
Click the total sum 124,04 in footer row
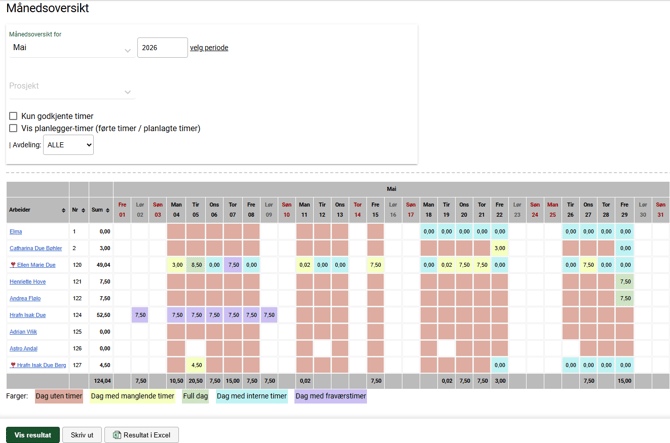[102, 381]
